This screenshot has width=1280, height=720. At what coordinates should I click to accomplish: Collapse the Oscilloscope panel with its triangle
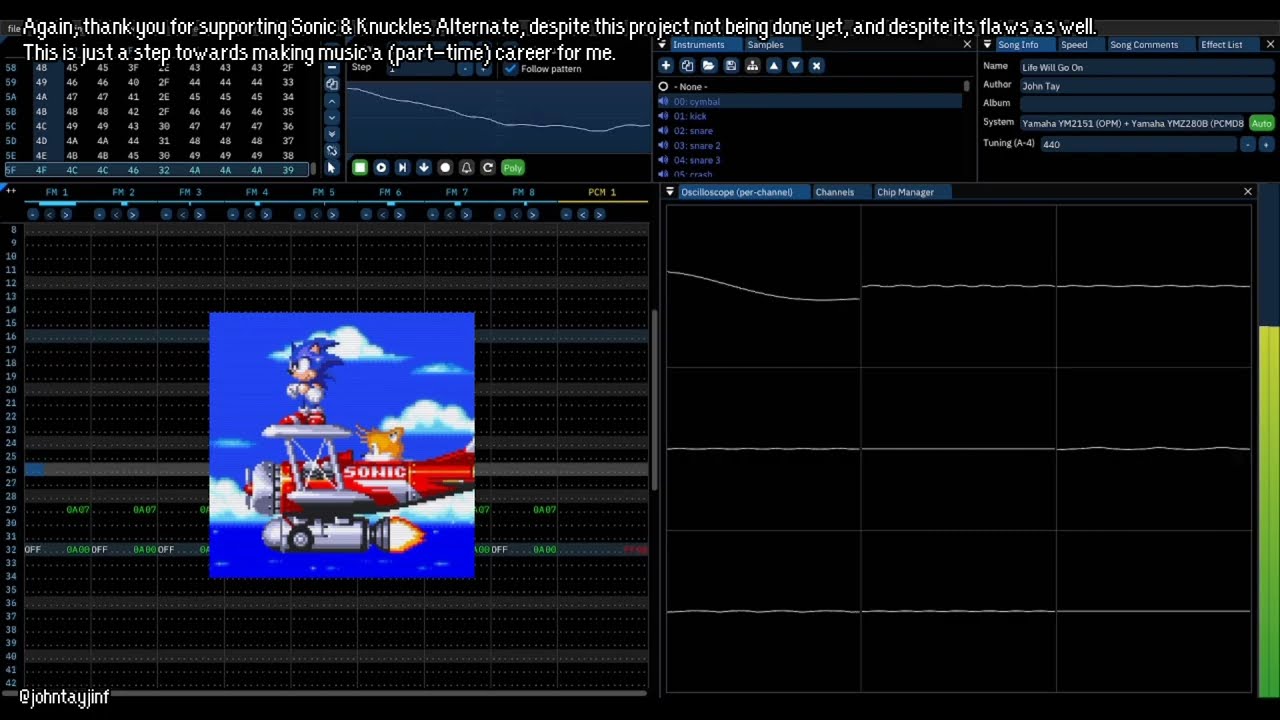[670, 192]
